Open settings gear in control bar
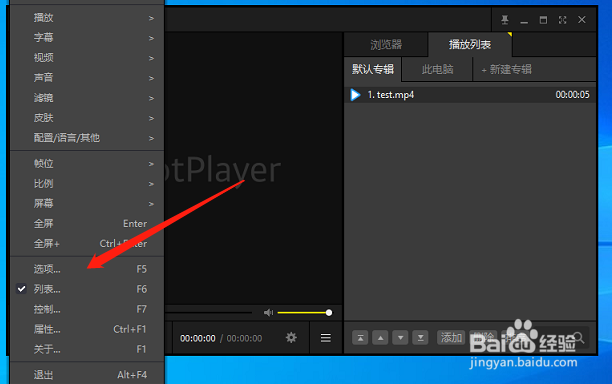Viewport: 612px width, 384px height. (x=291, y=338)
